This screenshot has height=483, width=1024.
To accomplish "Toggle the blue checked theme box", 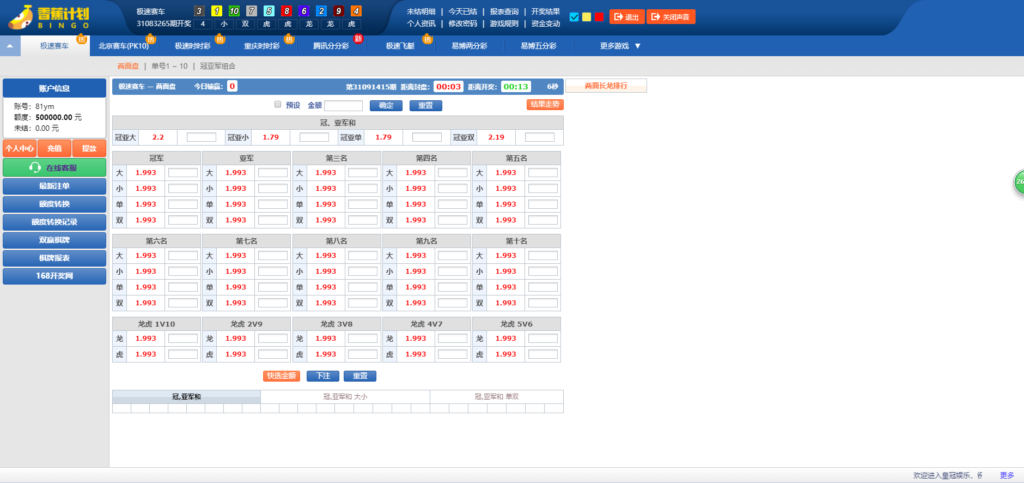I will pyautogui.click(x=573, y=17).
